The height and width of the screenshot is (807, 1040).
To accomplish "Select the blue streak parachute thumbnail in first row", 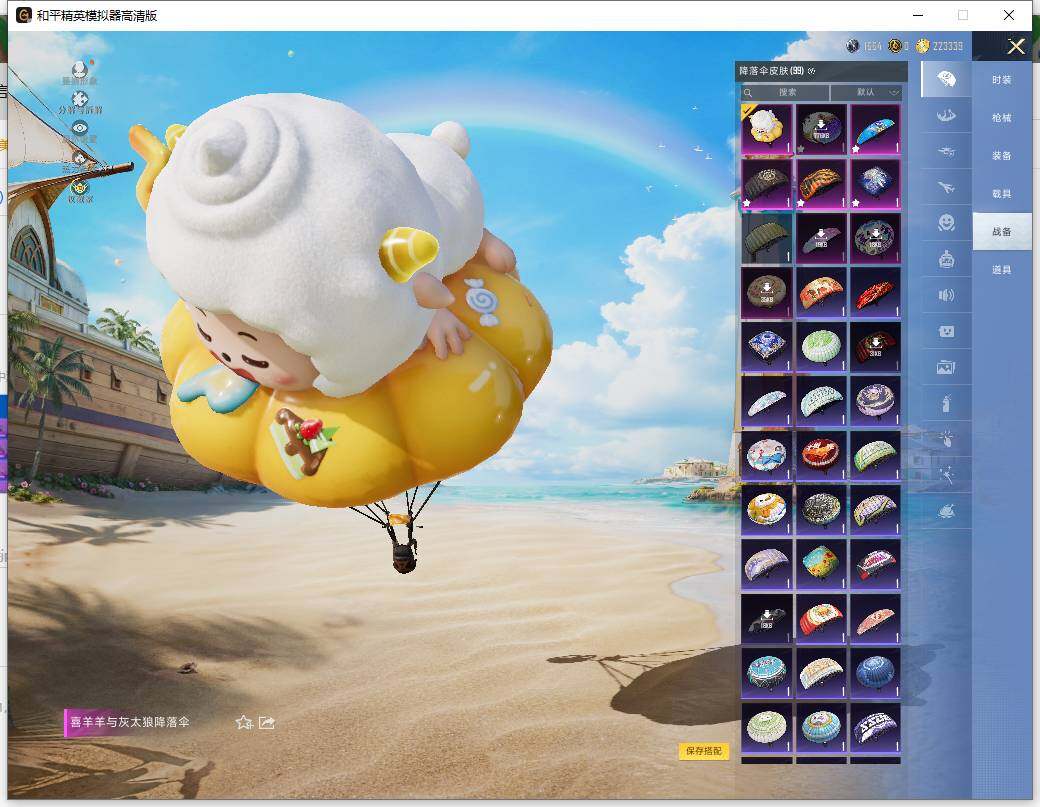I will [876, 129].
